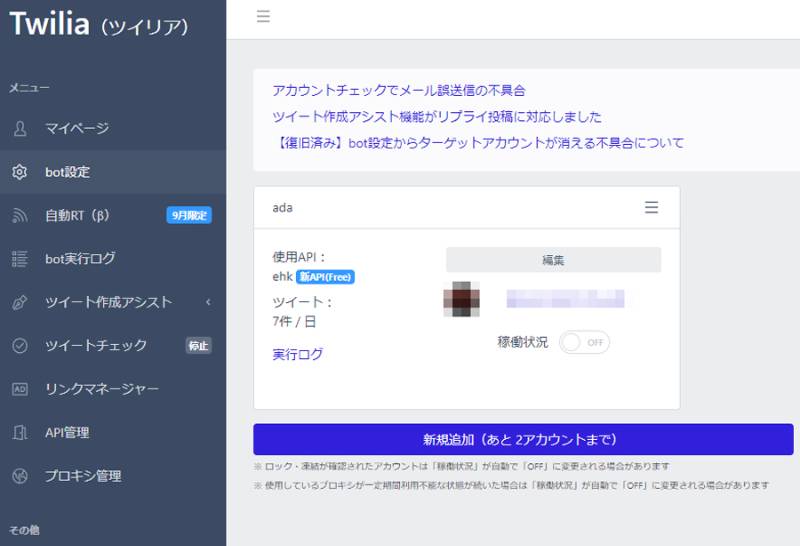Screen dimensions: 800x546
Task: Click the hamburger menu icon in top bar
Action: 263,16
